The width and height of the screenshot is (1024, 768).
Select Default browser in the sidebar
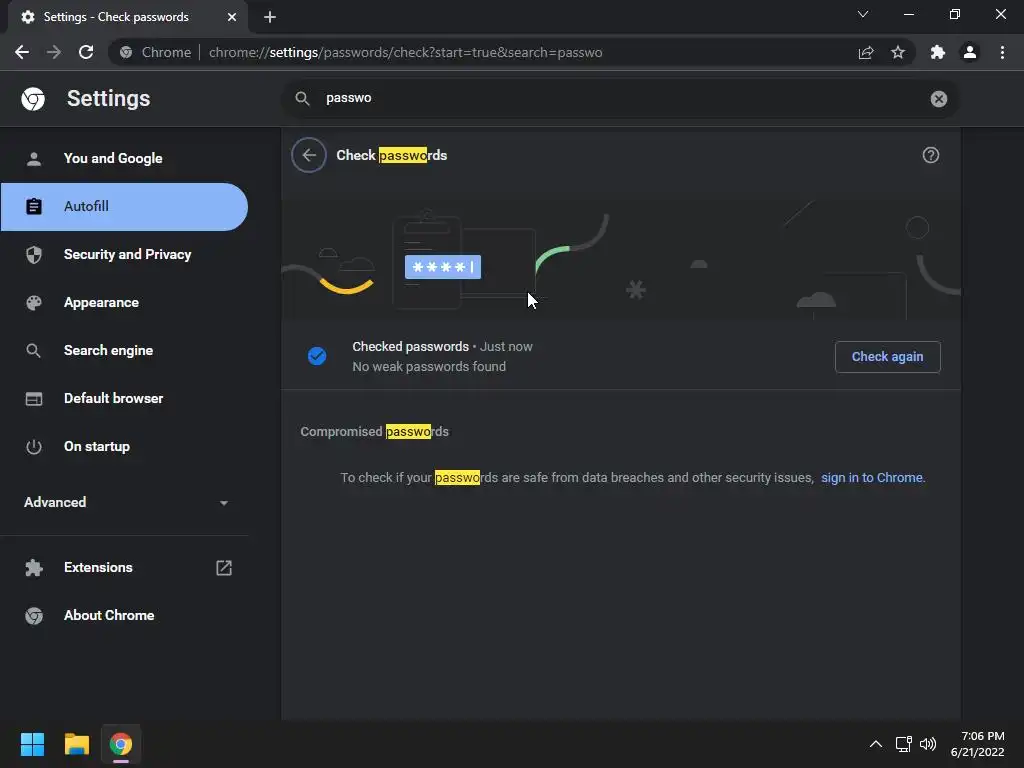tap(124, 398)
